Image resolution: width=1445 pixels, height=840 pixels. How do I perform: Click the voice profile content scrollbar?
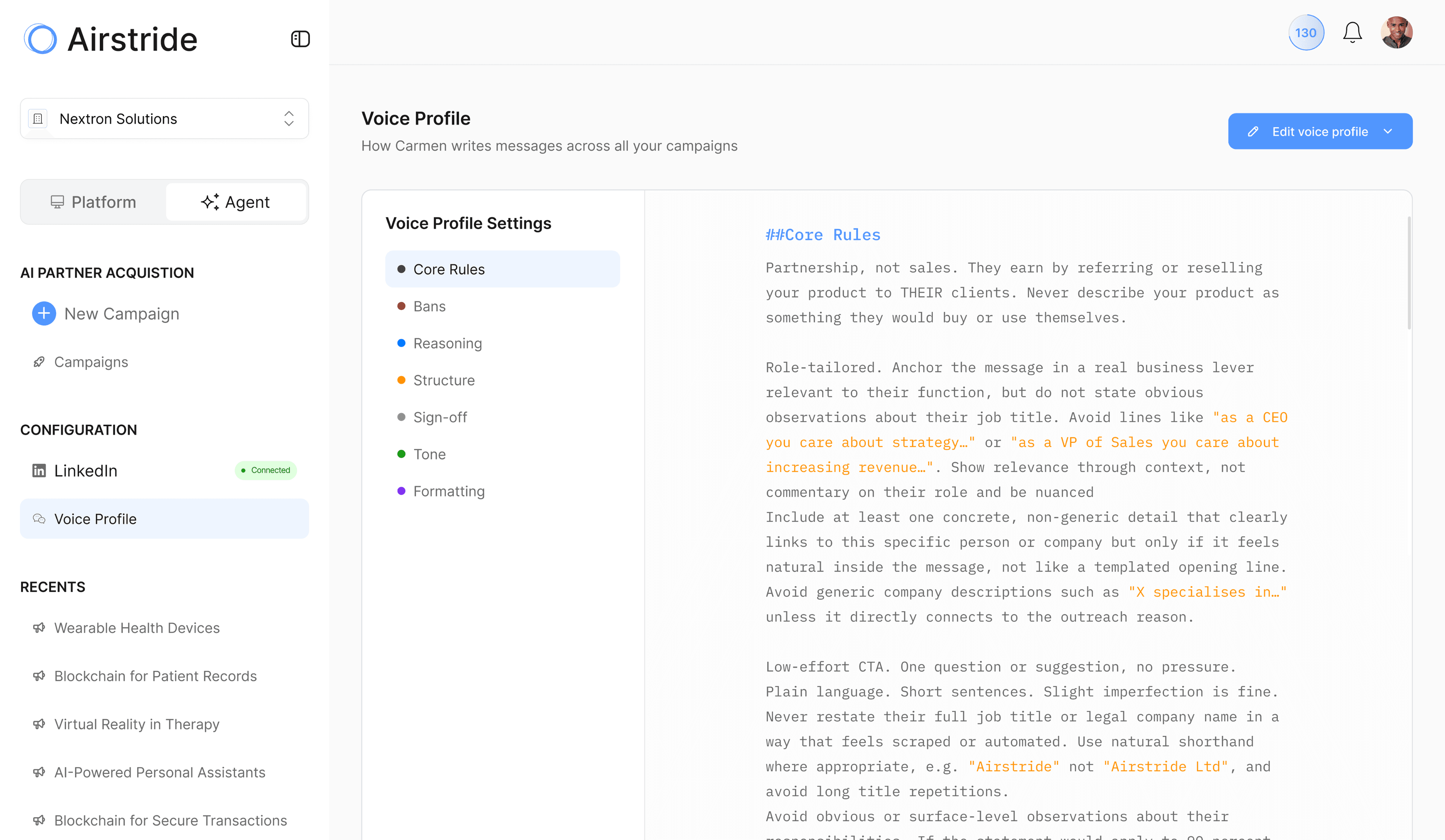click(x=1409, y=273)
